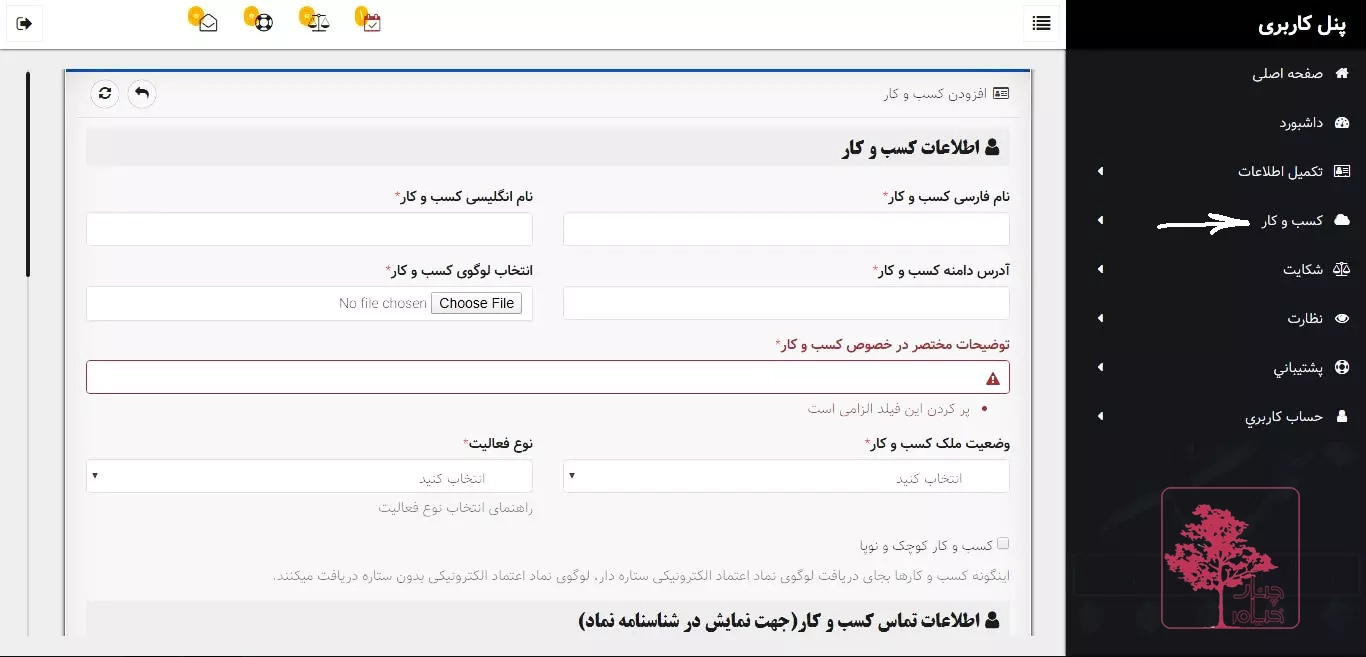This screenshot has width=1366, height=657.
Task: Open the scales complaints icon in top bar
Action: 319,23
